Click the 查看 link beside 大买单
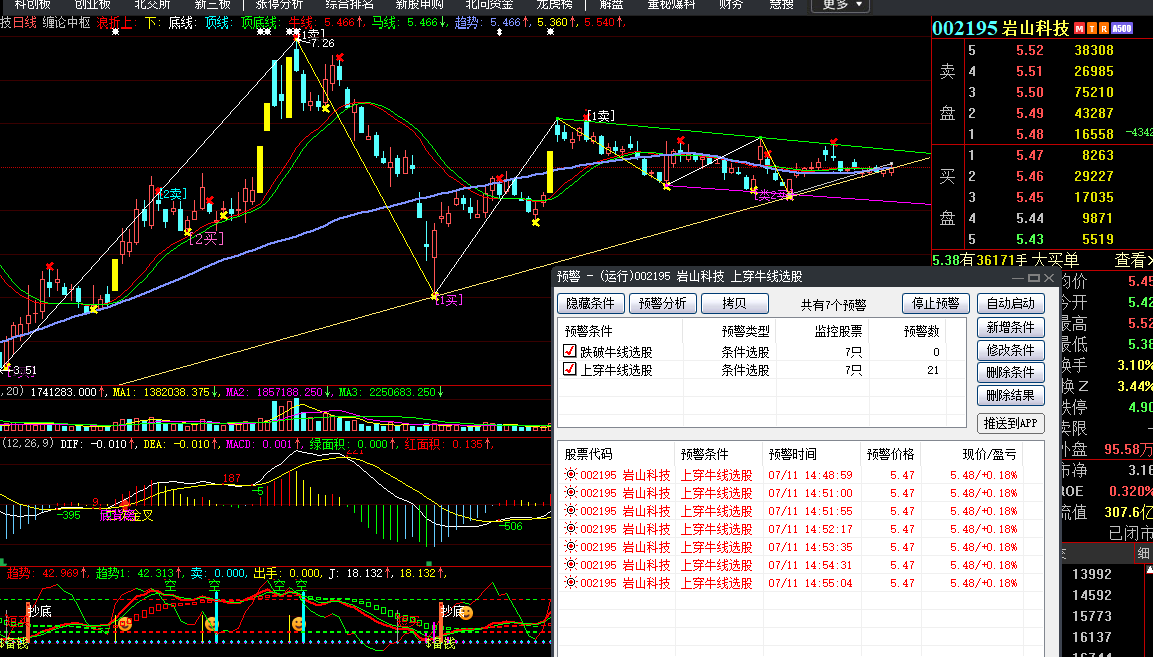The image size is (1153, 657). [1133, 260]
